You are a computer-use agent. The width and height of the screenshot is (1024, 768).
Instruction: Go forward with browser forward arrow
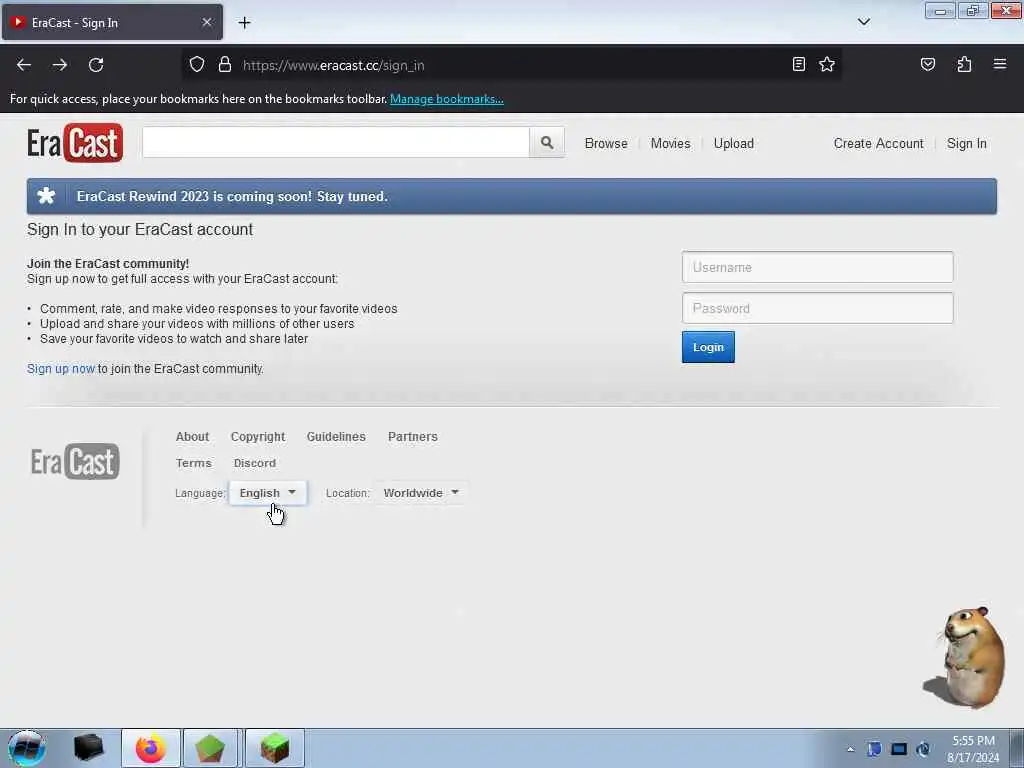click(x=60, y=65)
